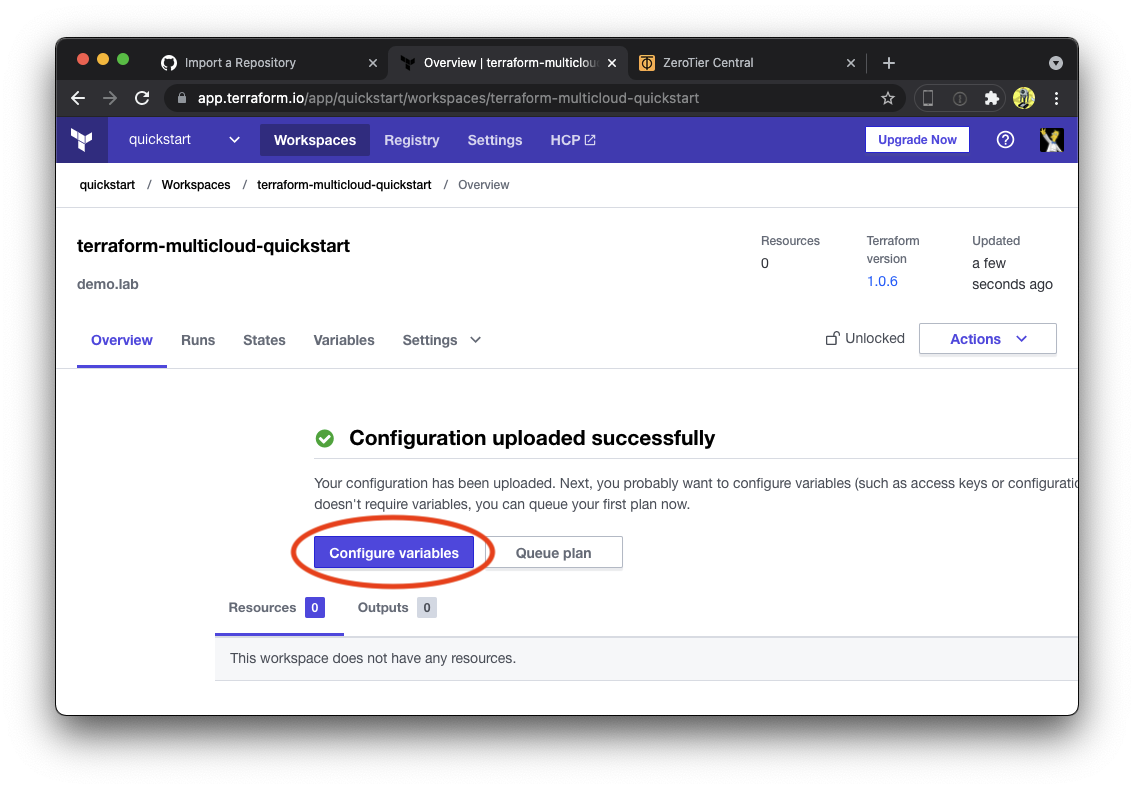Close the Terraform Overview tab
The width and height of the screenshot is (1134, 789).
[x=612, y=63]
